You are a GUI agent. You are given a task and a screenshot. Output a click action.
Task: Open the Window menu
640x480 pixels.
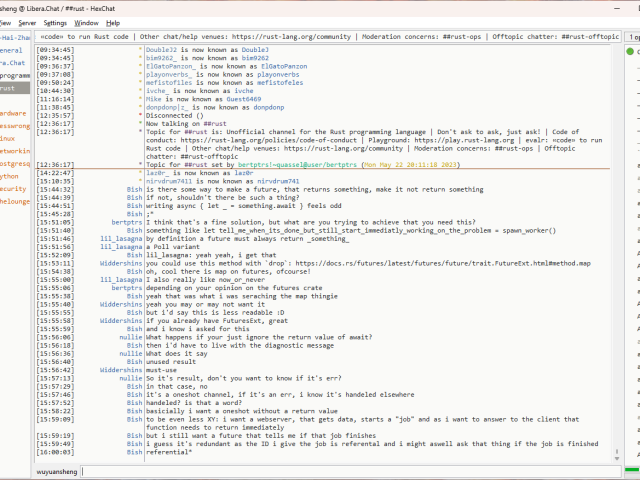87,22
